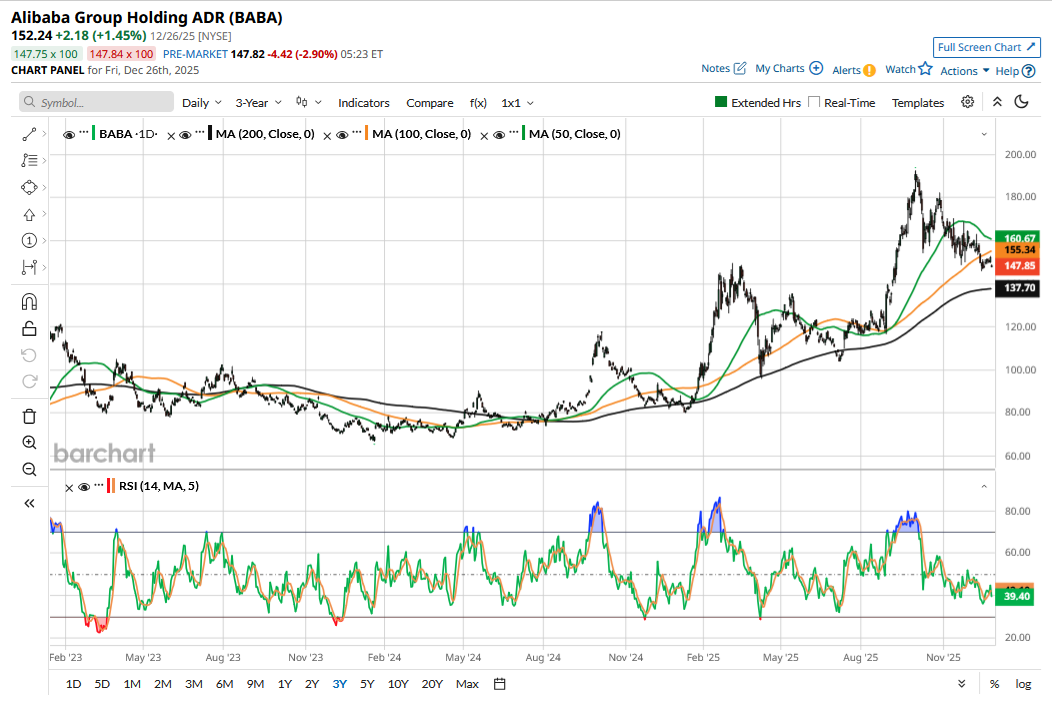Image resolution: width=1052 pixels, height=714 pixels.
Task: Click the trash icon to delete drawings
Action: (29, 416)
